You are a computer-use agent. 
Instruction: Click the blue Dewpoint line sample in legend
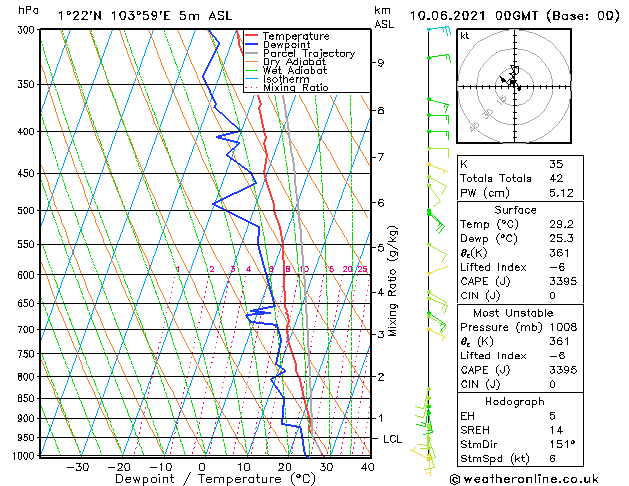coord(252,44)
